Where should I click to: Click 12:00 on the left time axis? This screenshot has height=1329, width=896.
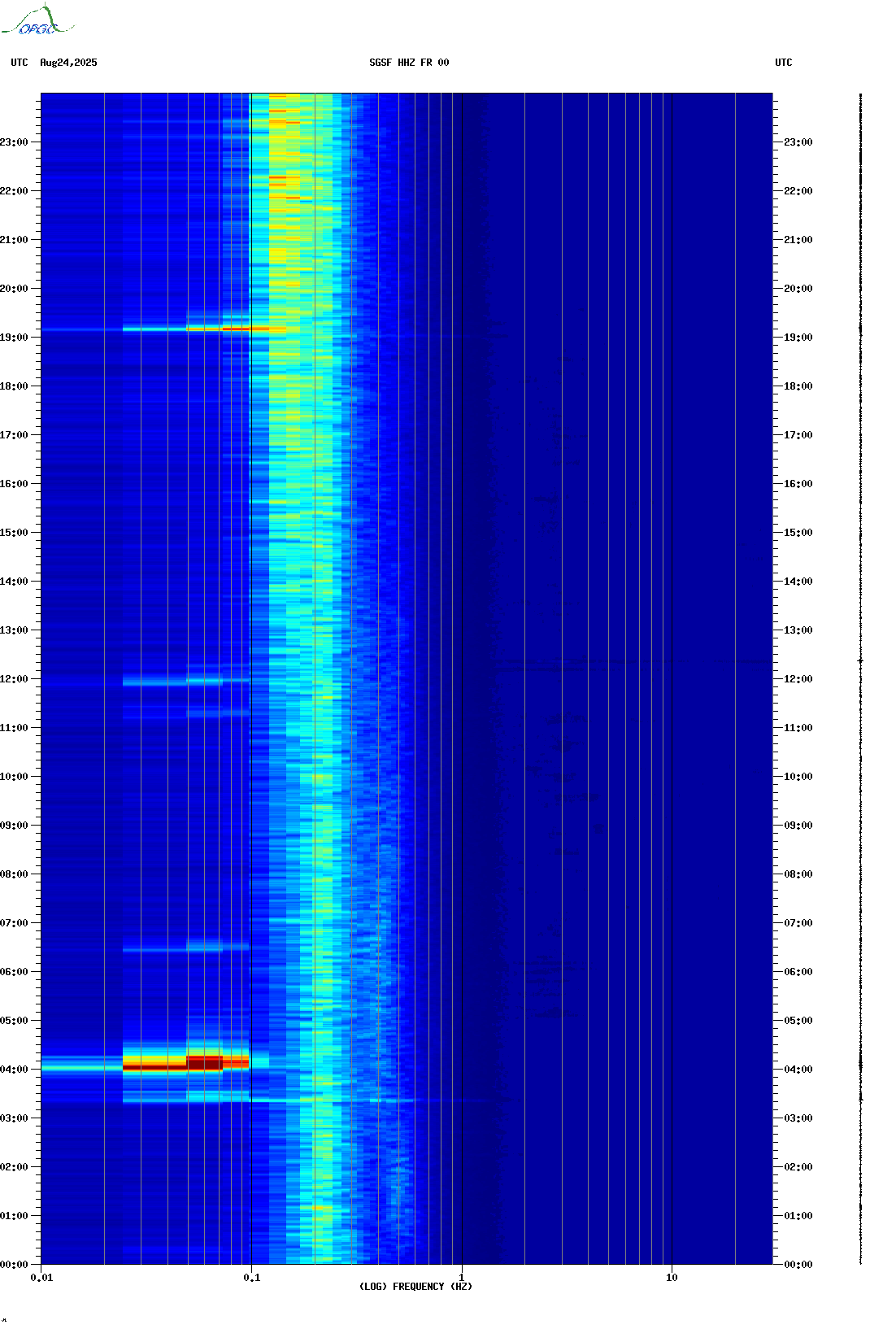click(14, 679)
